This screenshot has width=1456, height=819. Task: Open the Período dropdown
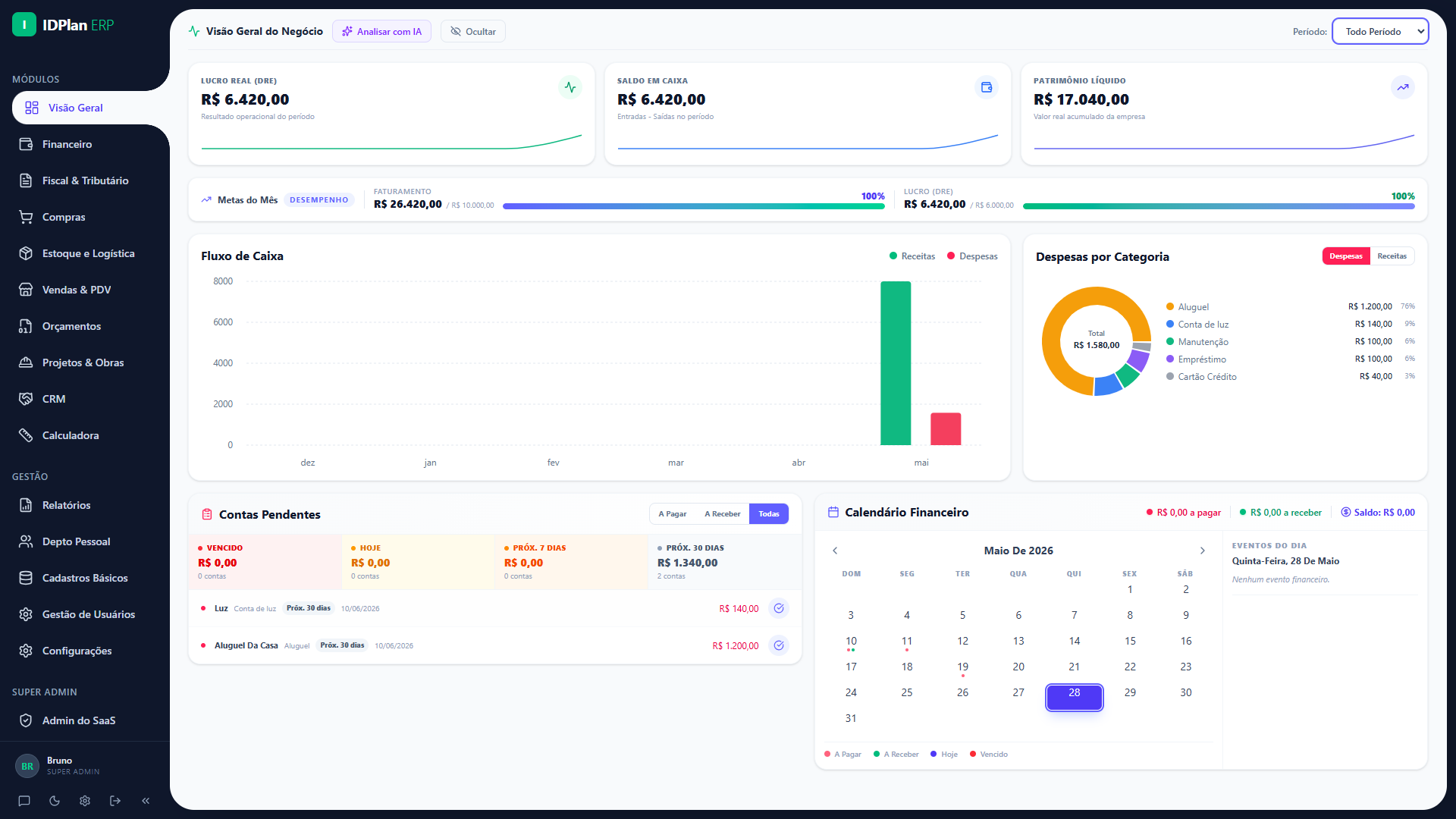click(x=1380, y=31)
